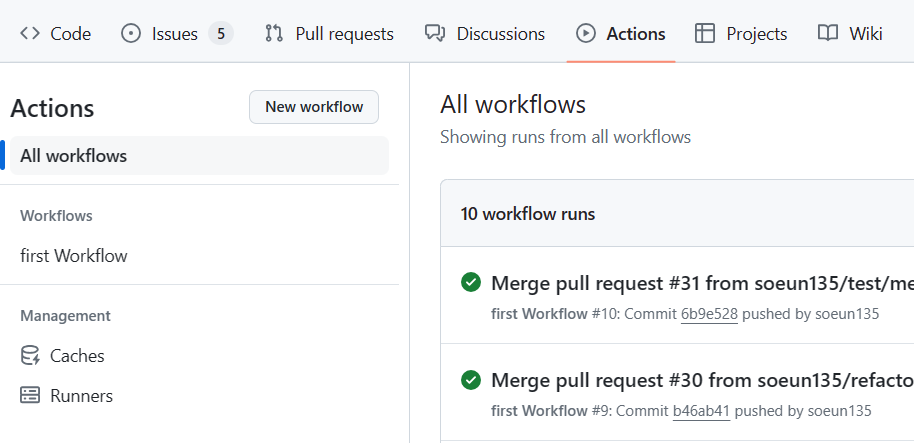Open the Wiki tab

(x=850, y=34)
